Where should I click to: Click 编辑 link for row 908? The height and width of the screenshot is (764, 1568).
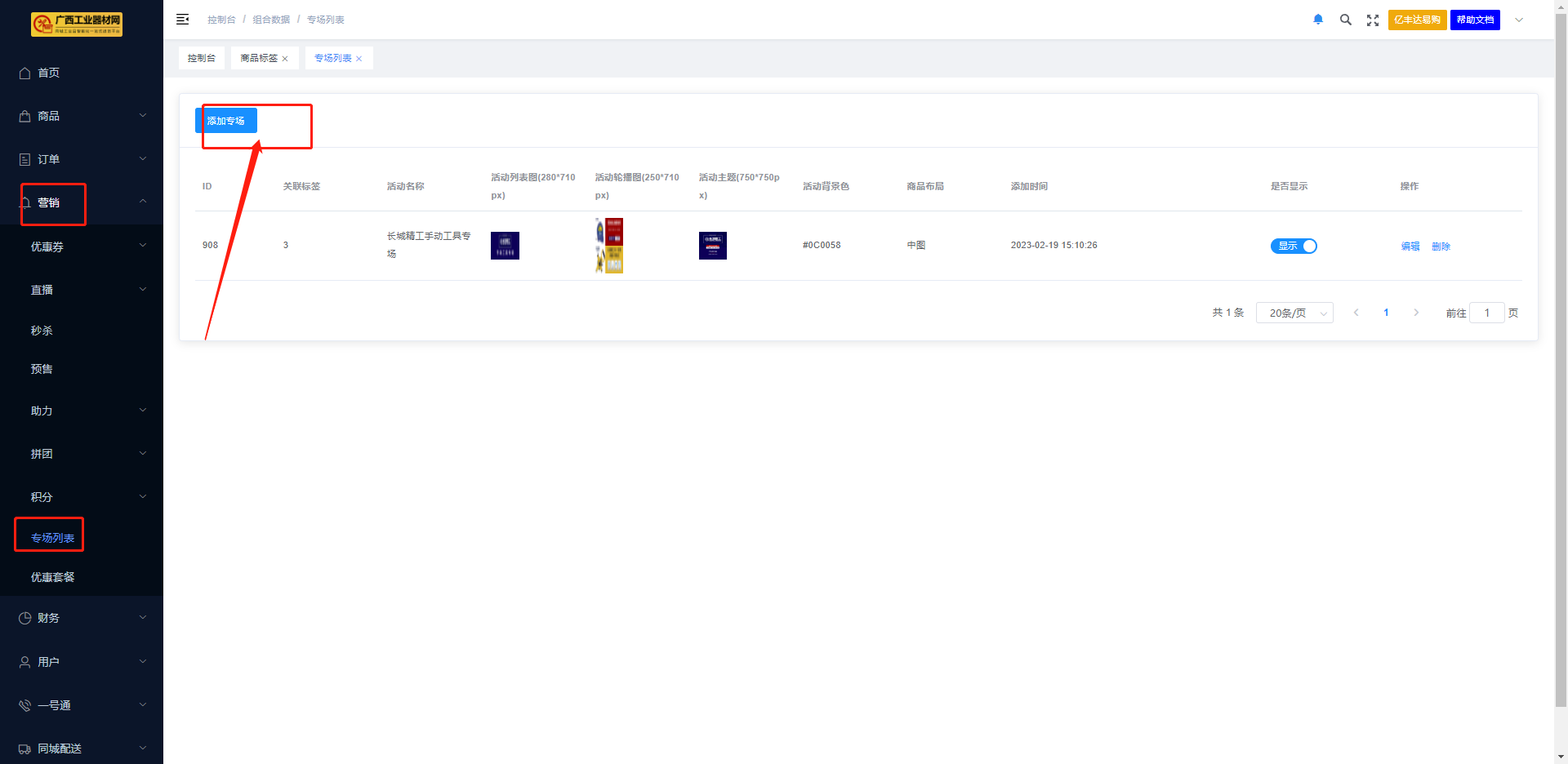1410,247
